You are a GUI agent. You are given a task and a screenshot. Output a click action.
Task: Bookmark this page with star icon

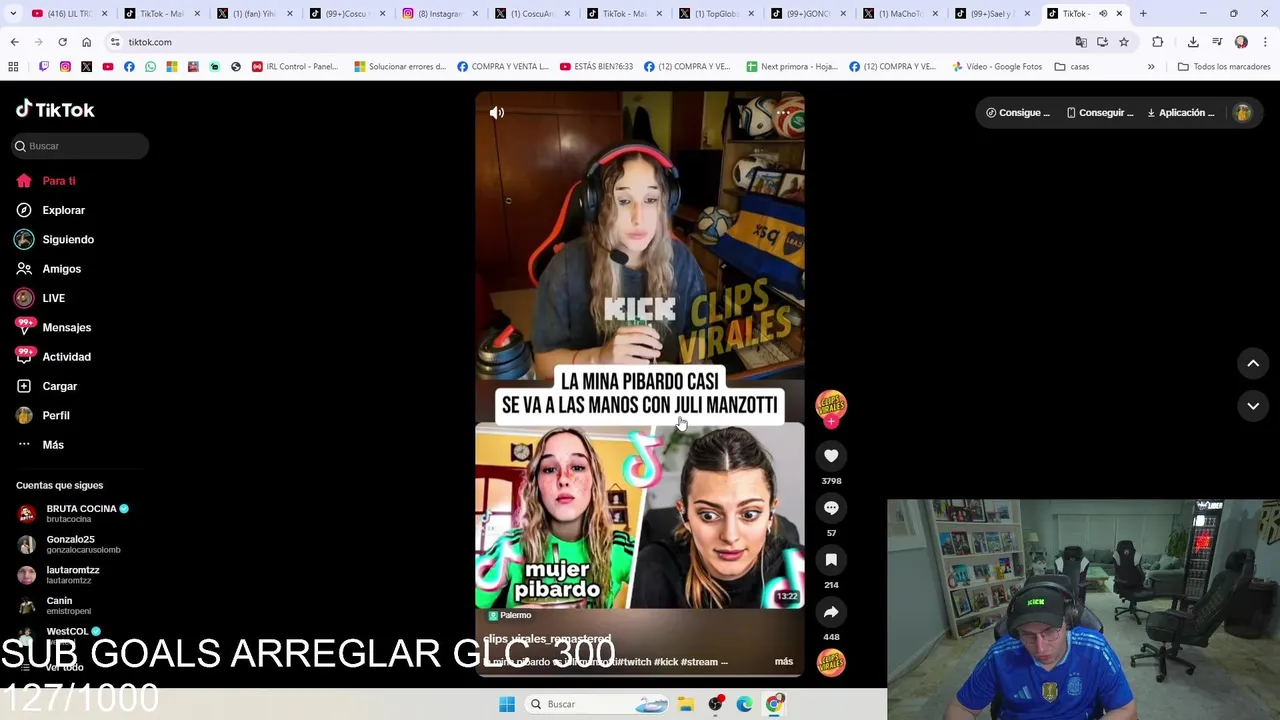point(1124,42)
